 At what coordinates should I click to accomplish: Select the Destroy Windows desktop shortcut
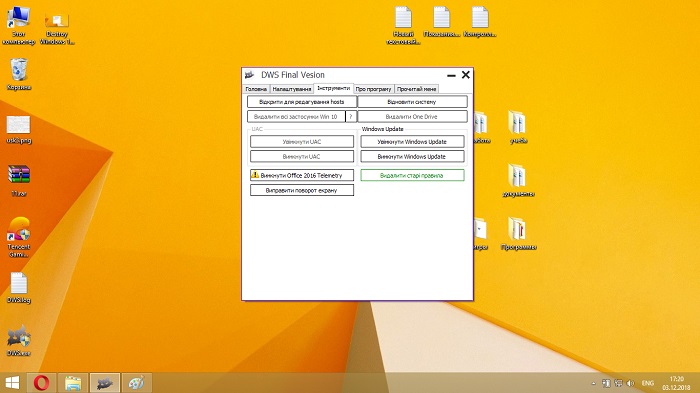(x=57, y=28)
